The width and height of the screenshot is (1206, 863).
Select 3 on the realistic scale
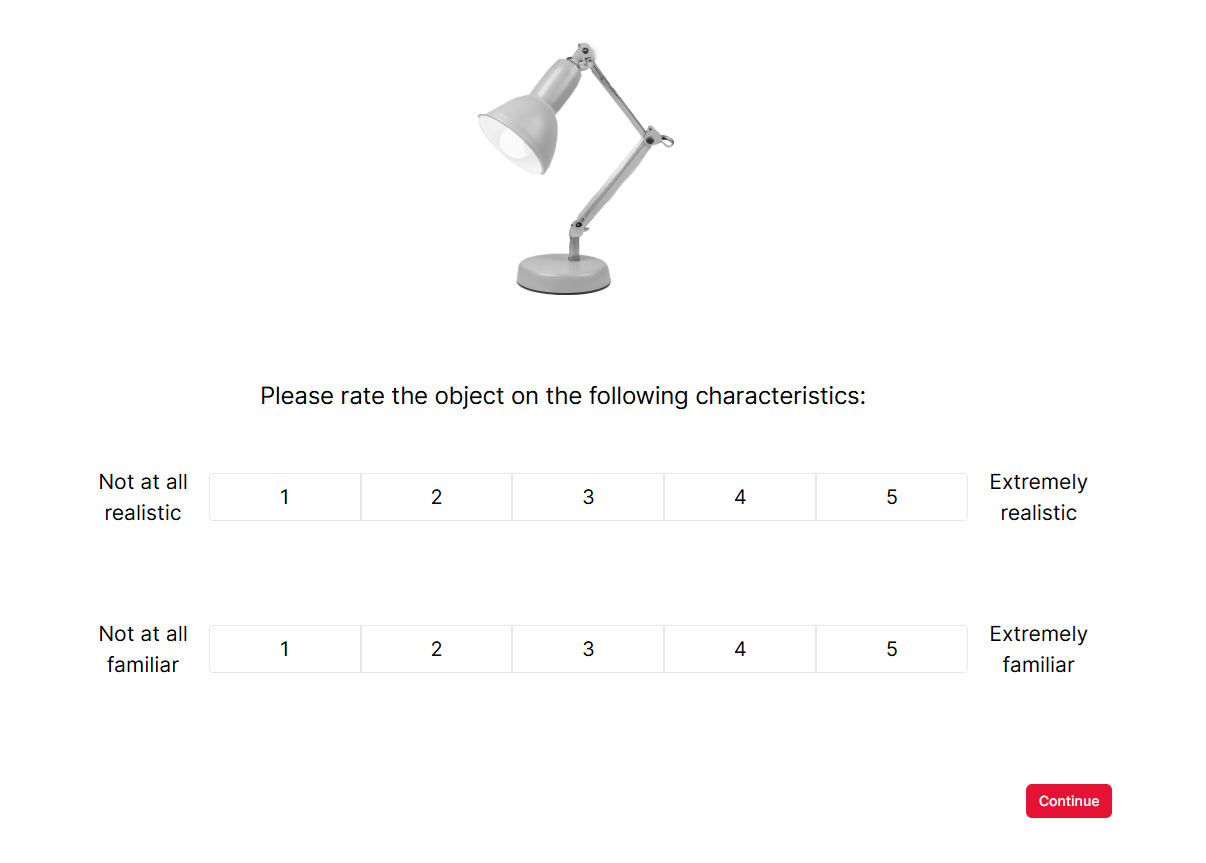coord(588,497)
